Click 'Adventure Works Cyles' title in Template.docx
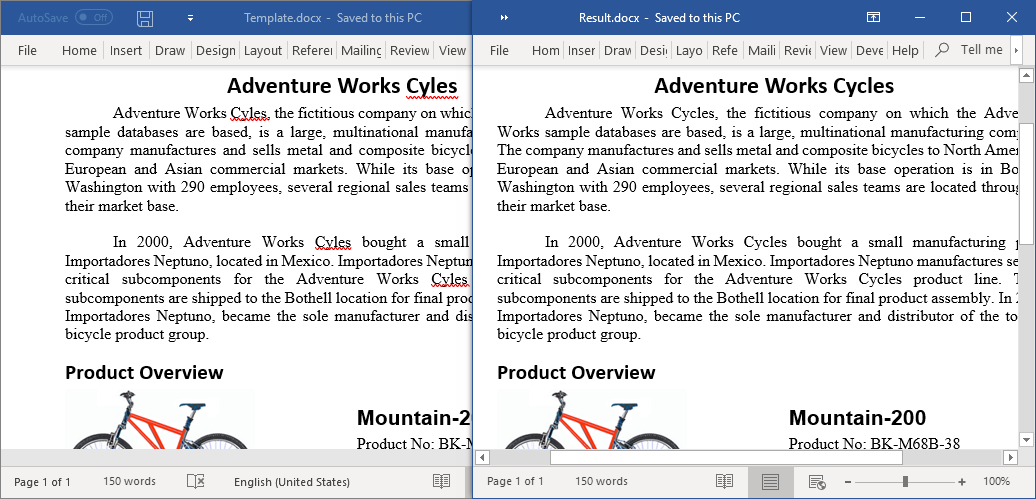The image size is (1036, 499). (x=342, y=86)
